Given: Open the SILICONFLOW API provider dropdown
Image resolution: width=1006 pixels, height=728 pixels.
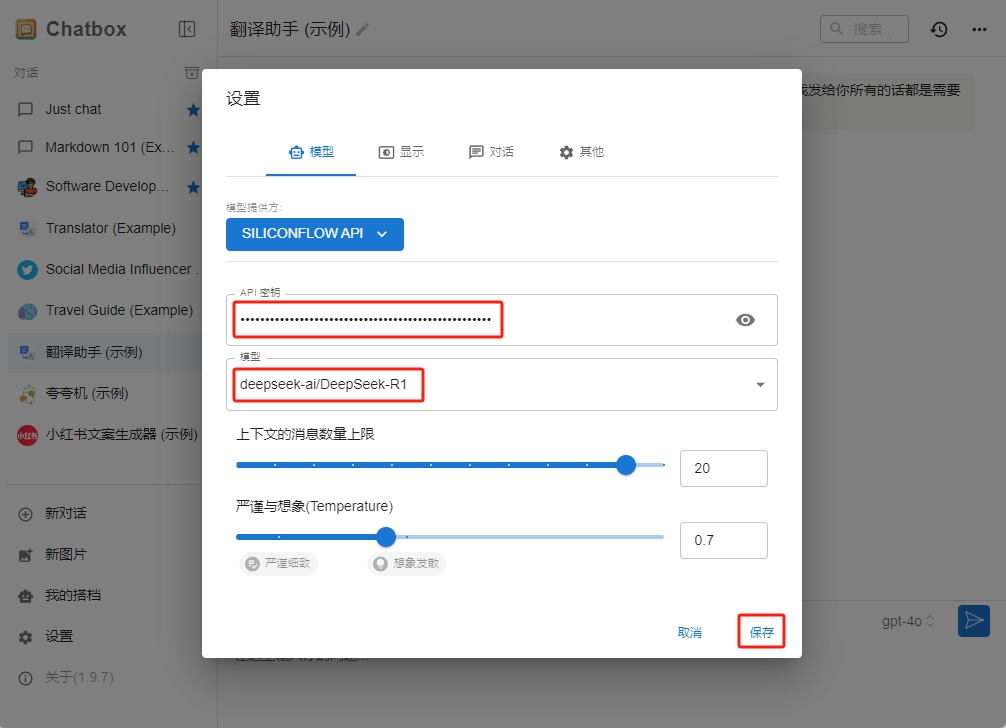Looking at the screenshot, I should [x=314, y=234].
